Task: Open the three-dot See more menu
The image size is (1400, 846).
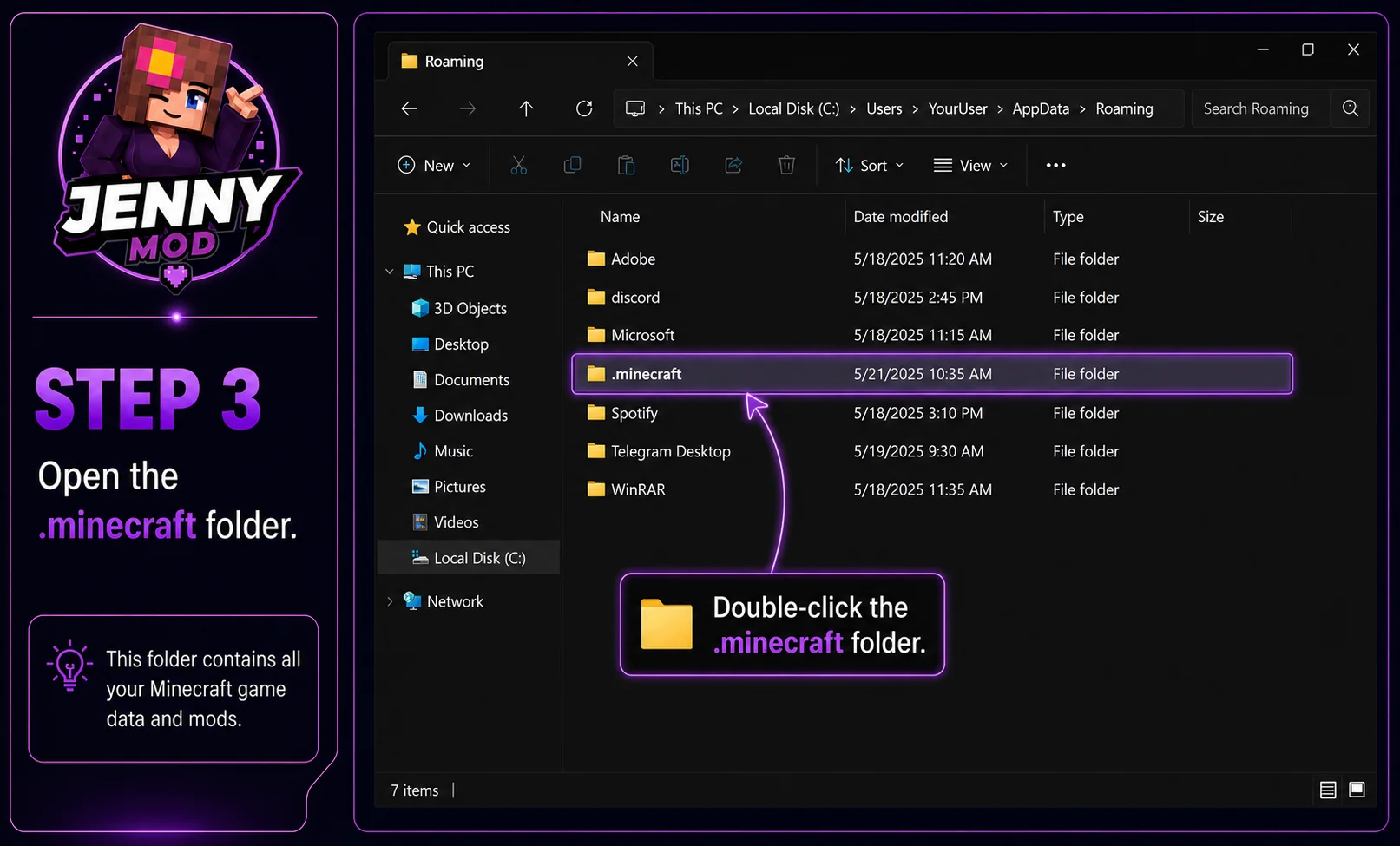Action: (x=1055, y=165)
